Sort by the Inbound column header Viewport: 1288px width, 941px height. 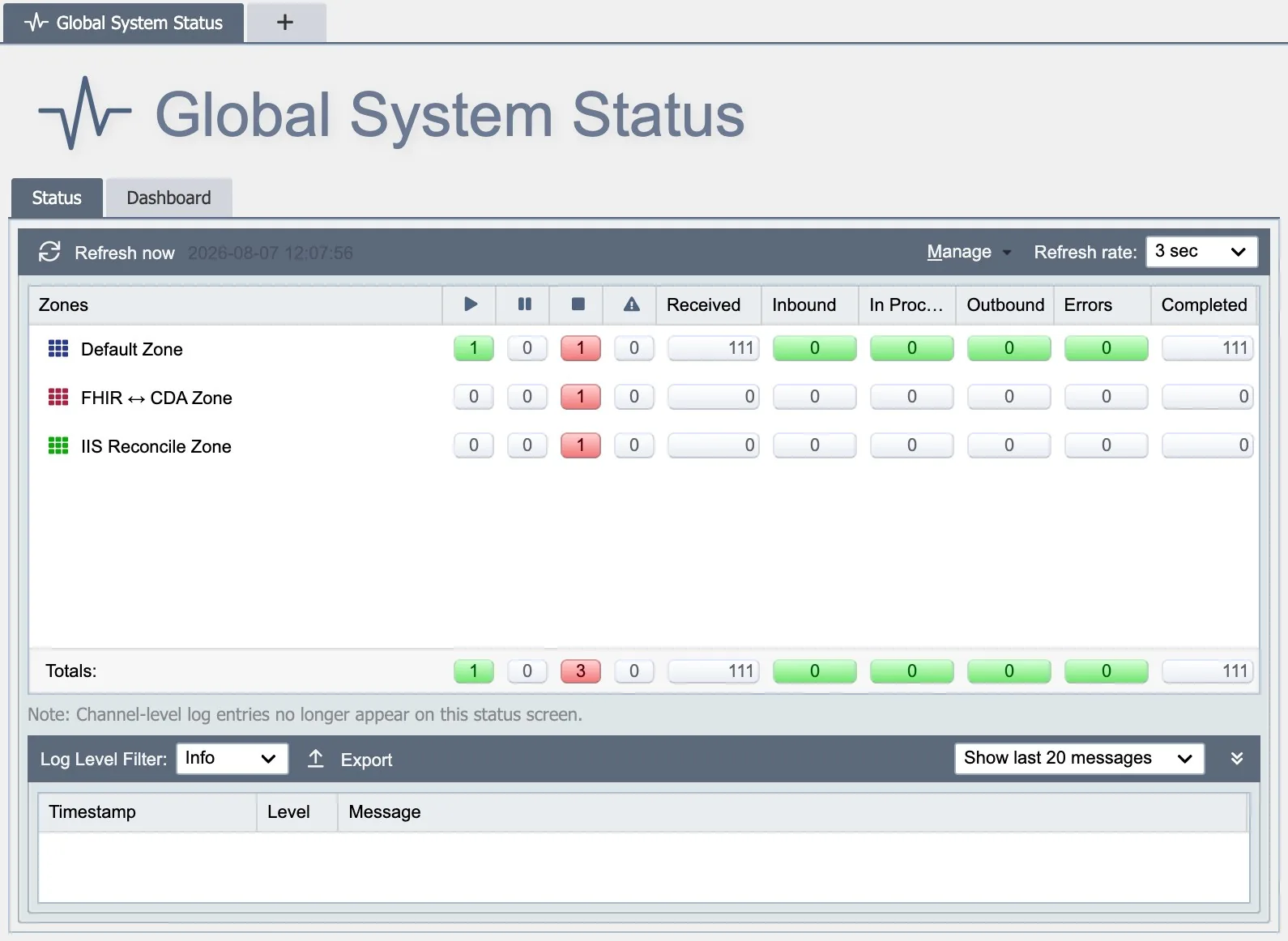810,304
